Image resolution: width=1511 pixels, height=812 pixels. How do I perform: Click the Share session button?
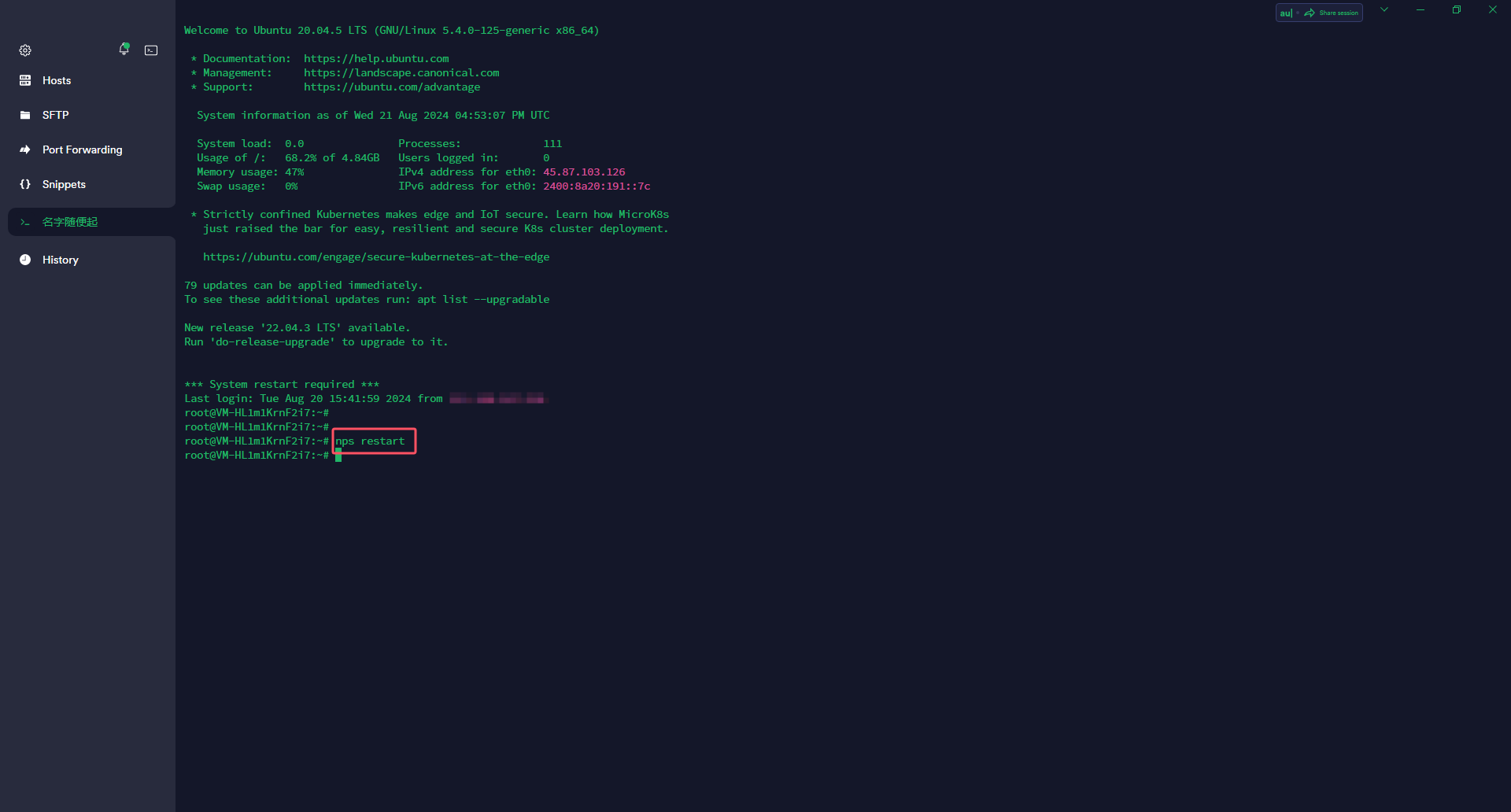(x=1332, y=13)
